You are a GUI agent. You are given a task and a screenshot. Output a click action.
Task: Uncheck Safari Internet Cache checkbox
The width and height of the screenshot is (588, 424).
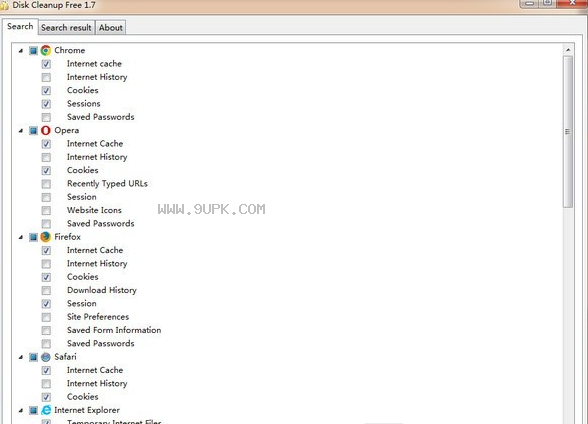(46, 370)
